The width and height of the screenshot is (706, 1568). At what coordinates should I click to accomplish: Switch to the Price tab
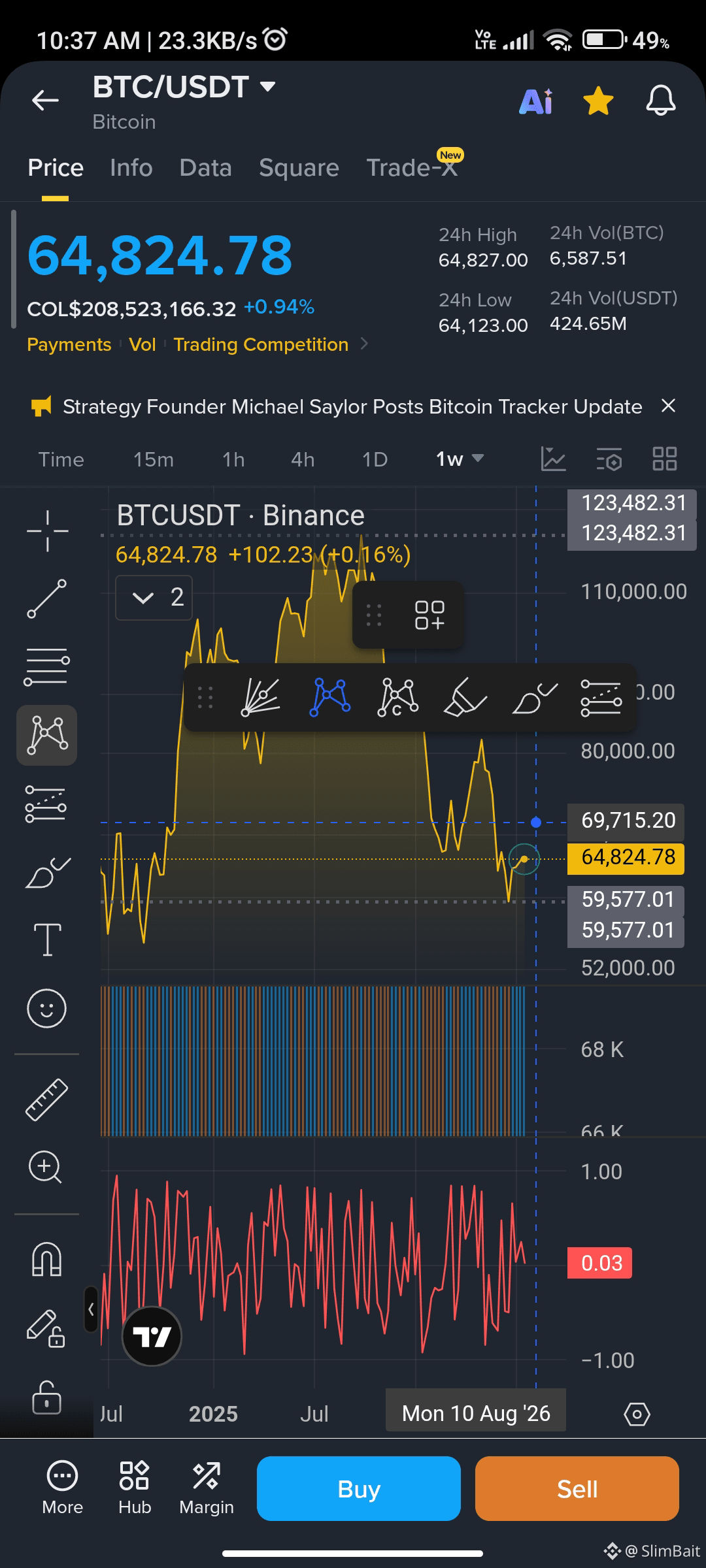point(56,168)
